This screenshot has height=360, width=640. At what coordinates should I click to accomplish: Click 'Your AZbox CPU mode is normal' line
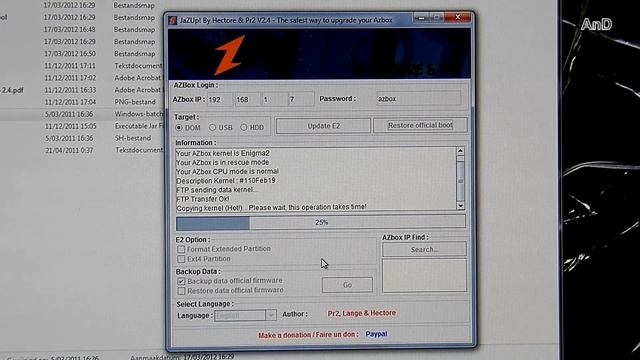tap(227, 171)
